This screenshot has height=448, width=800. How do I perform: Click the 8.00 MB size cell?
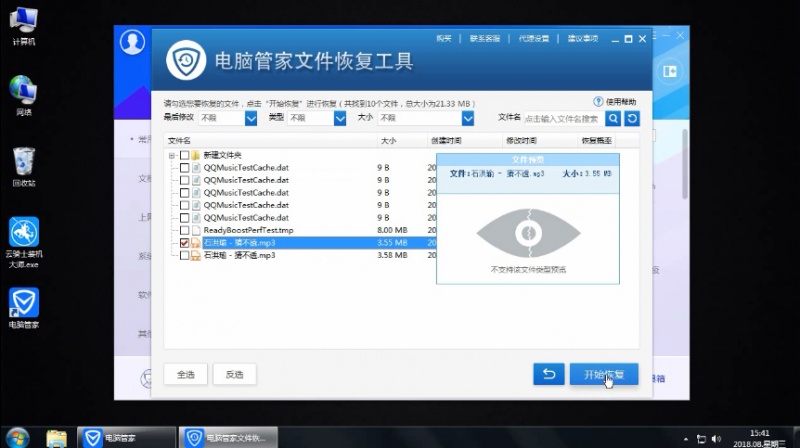coord(392,230)
